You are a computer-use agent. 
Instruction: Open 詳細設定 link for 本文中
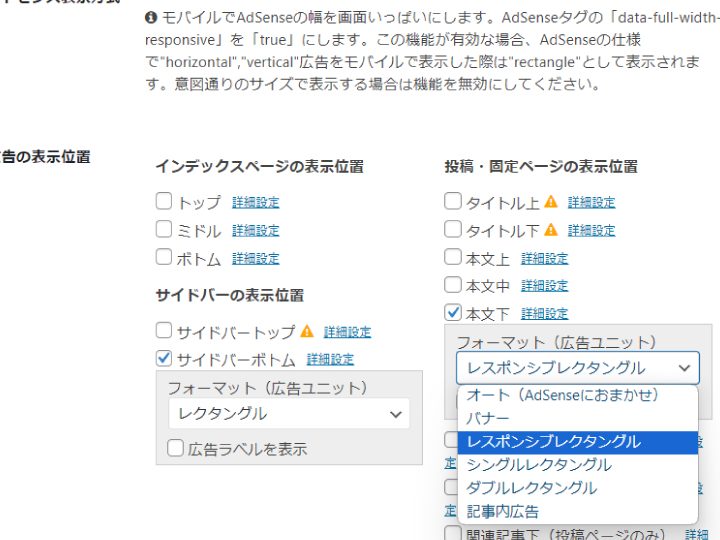pos(545,286)
